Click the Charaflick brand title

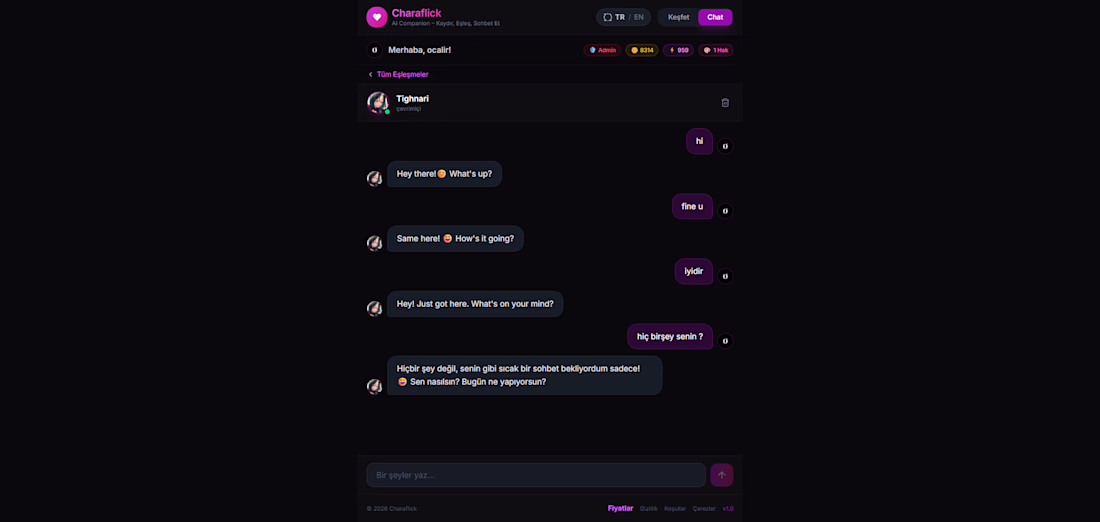point(416,13)
